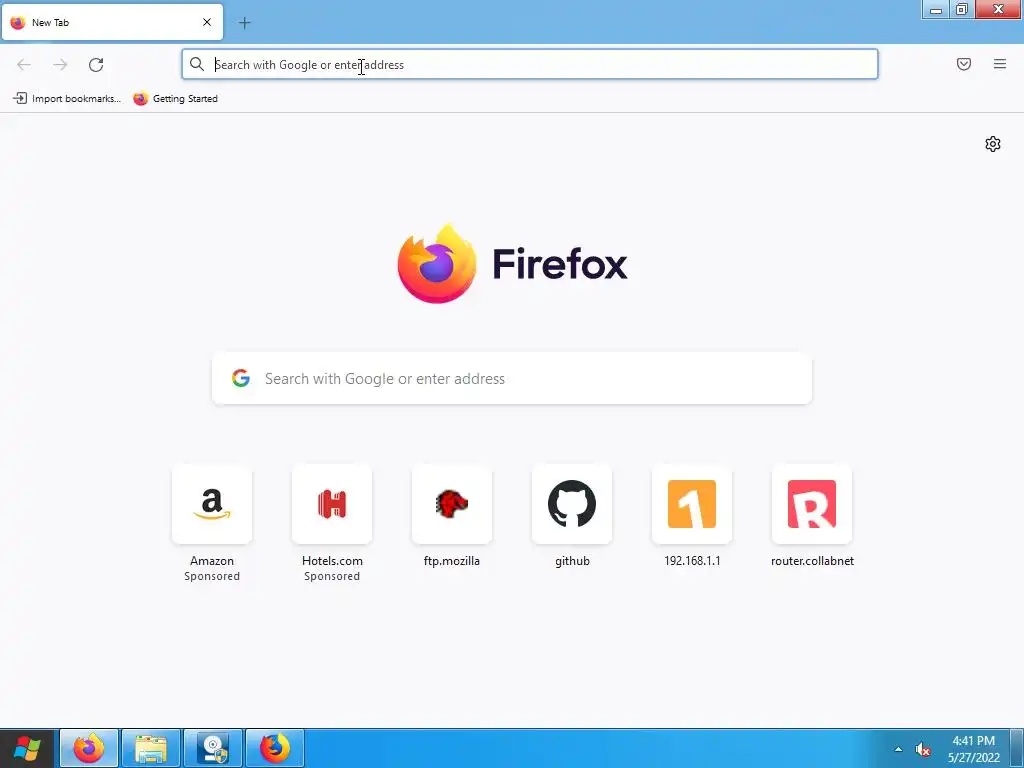Open Windows Explorer from the taskbar
1024x768 pixels.
[x=151, y=748]
